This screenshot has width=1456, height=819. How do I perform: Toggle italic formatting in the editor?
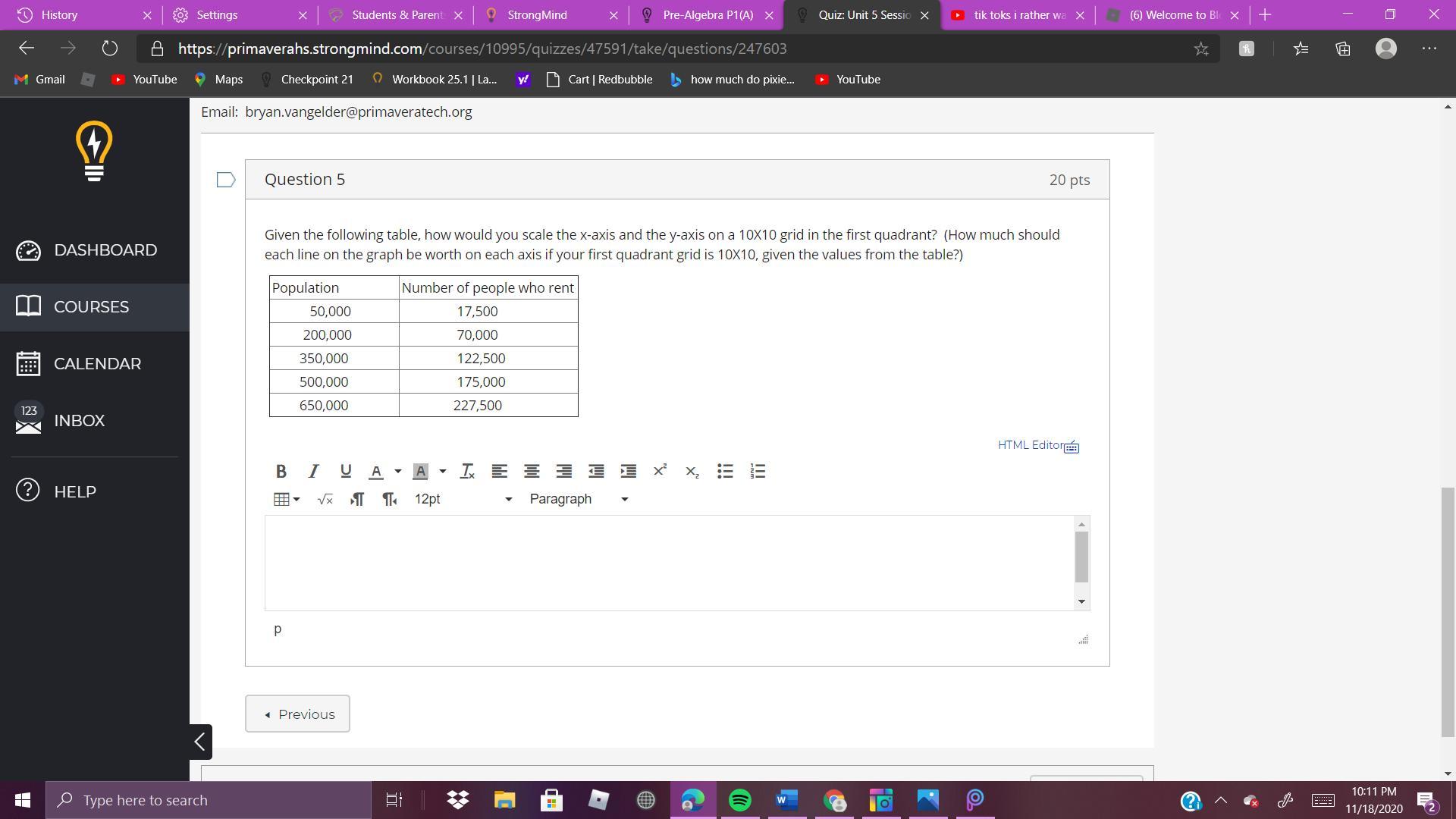(x=313, y=471)
